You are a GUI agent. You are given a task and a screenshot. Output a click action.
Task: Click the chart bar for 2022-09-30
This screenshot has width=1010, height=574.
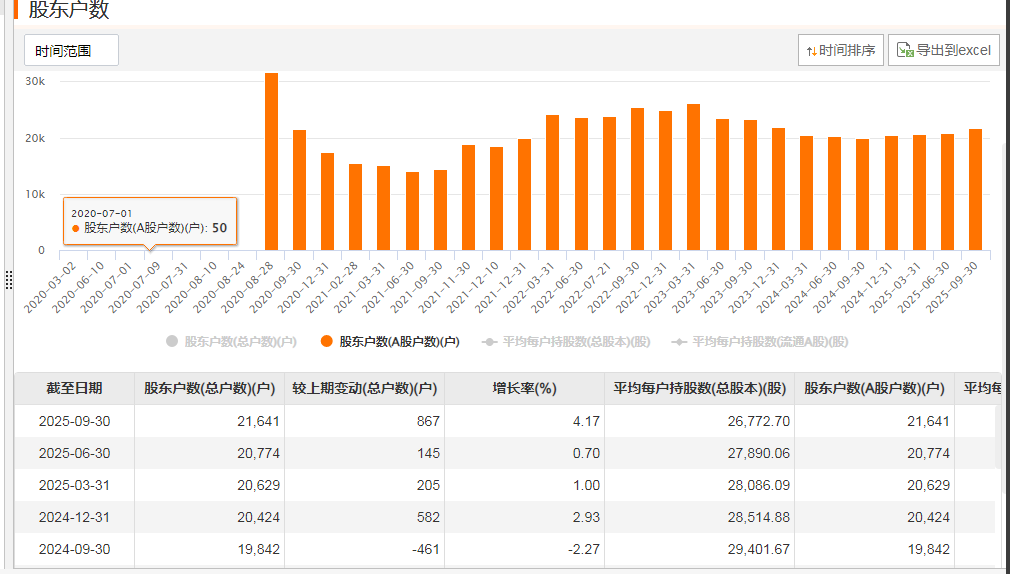click(637, 179)
